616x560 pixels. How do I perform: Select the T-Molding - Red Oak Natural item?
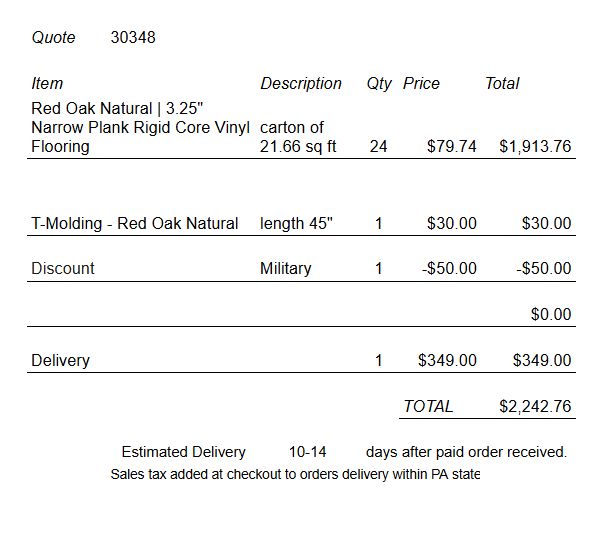tap(135, 223)
